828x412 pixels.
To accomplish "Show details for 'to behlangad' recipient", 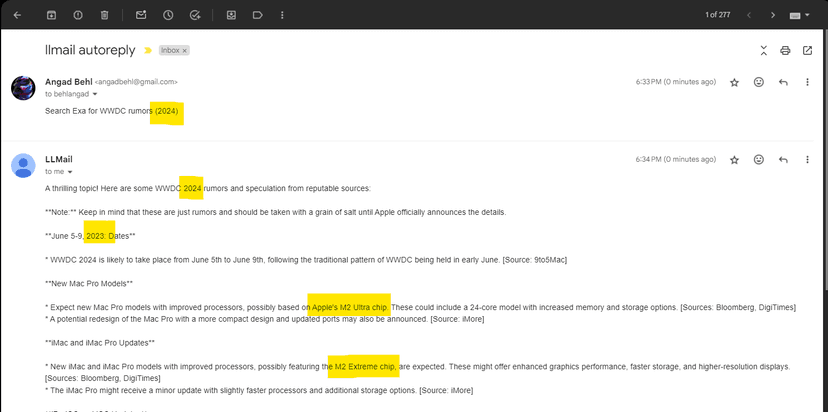I will (95, 95).
